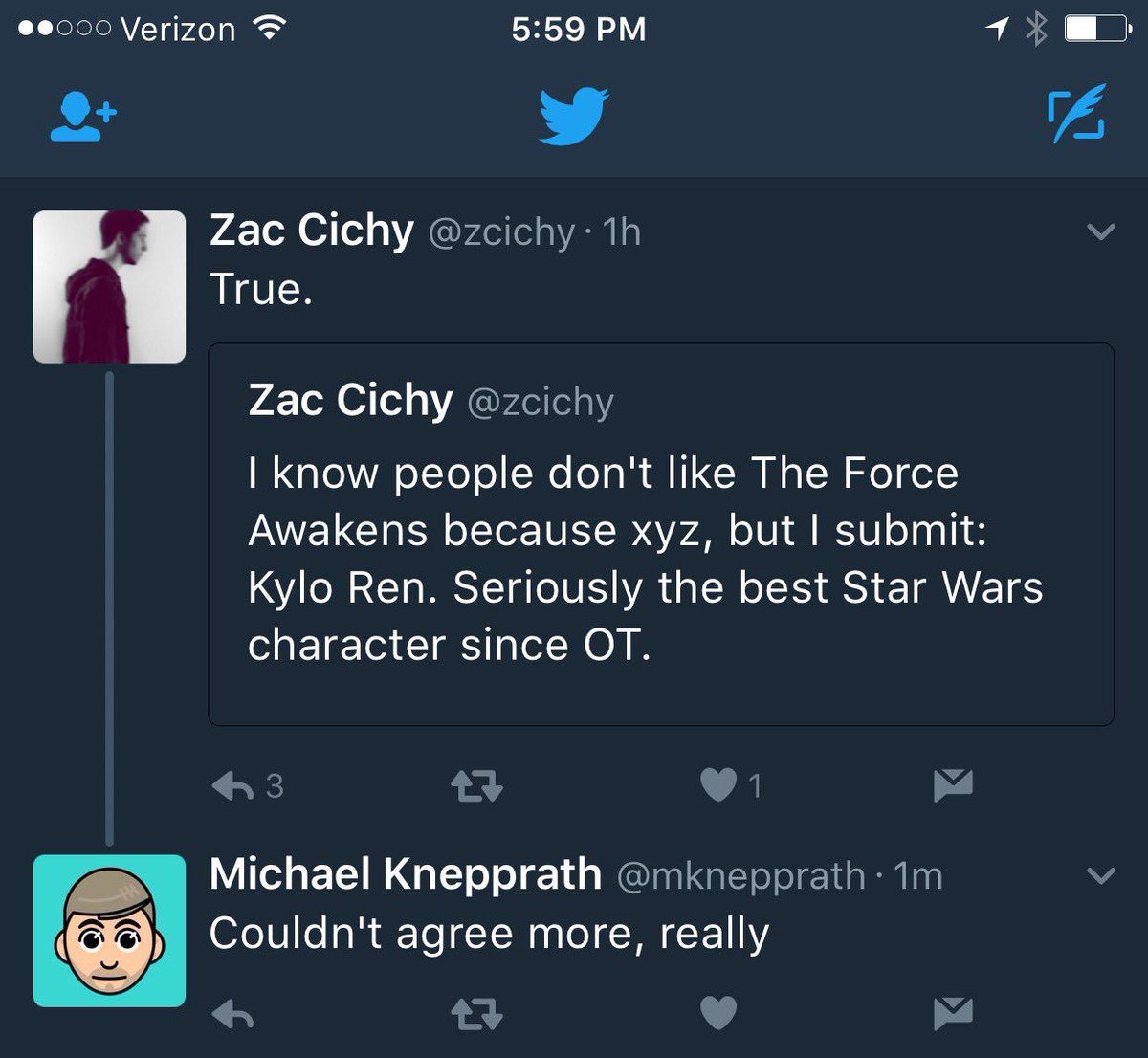This screenshot has width=1148, height=1058.
Task: Retweet Zac Cichy's tweet
Action: [476, 786]
